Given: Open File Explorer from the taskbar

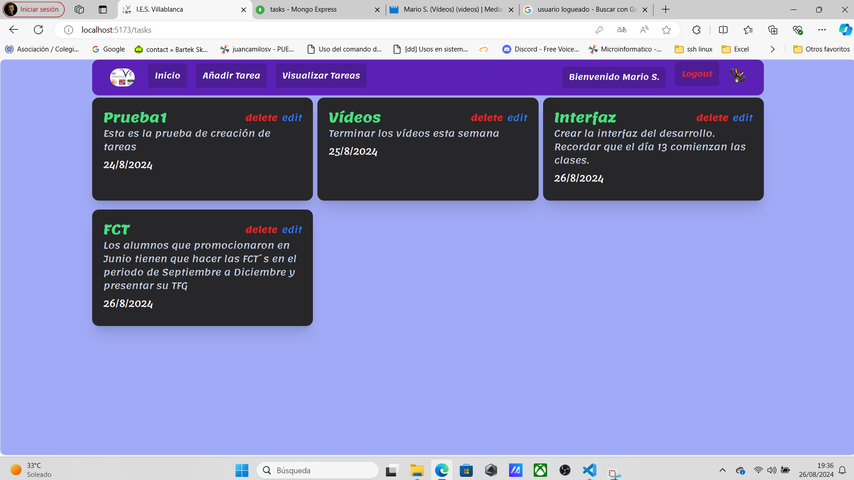Looking at the screenshot, I should pos(417,470).
